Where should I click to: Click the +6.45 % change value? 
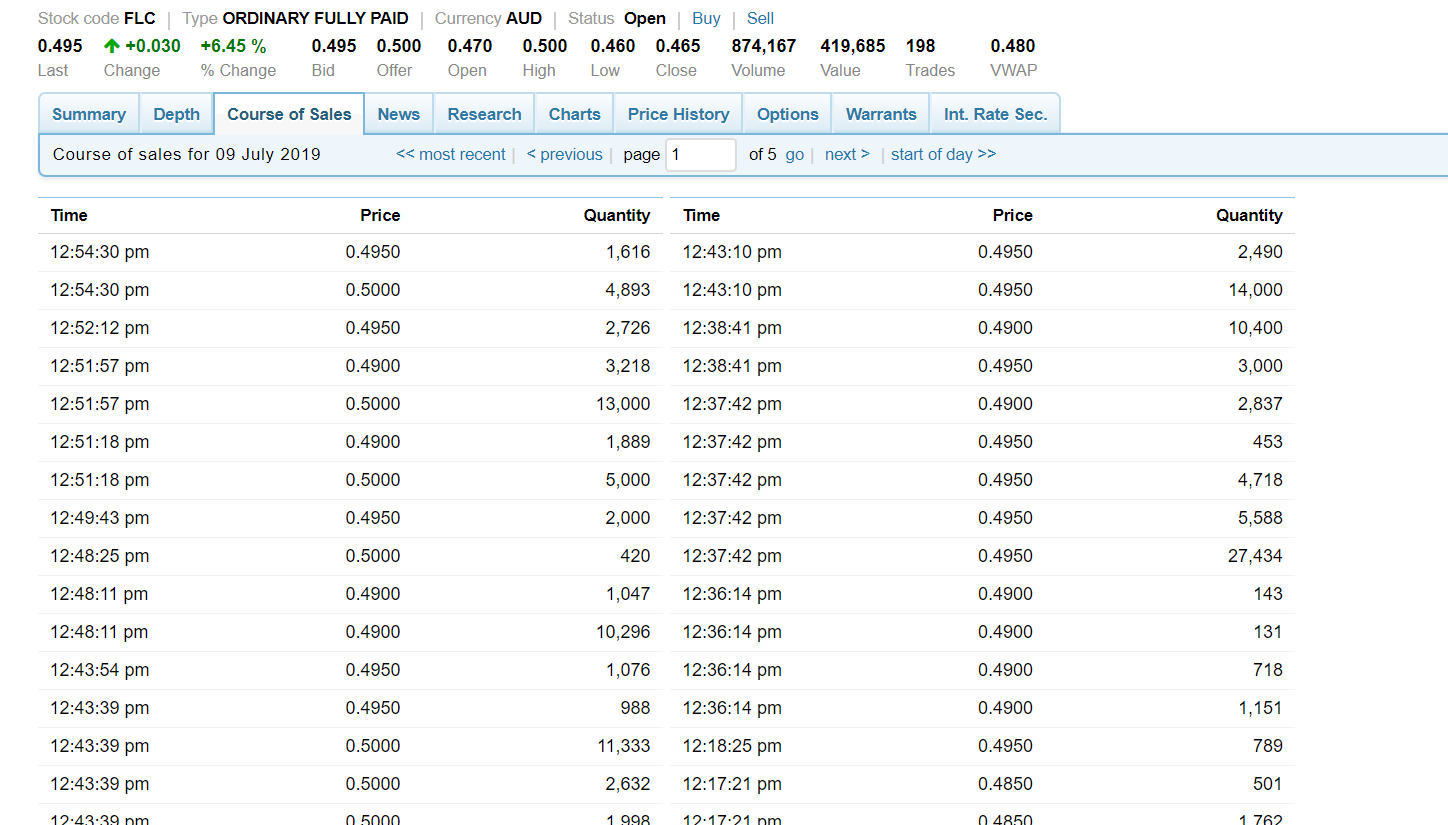tap(233, 46)
